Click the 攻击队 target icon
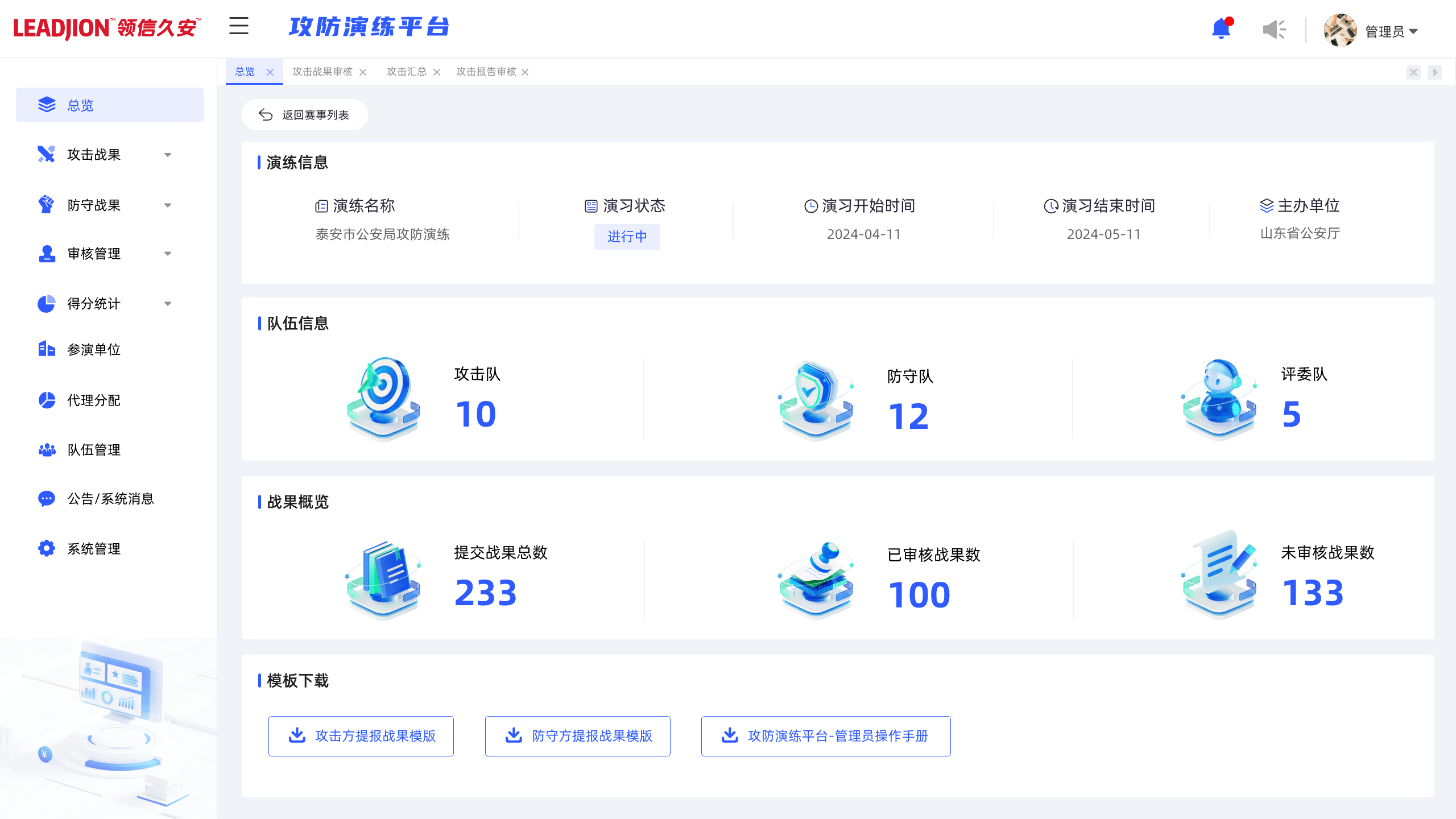The width and height of the screenshot is (1456, 819). pyautogui.click(x=383, y=398)
